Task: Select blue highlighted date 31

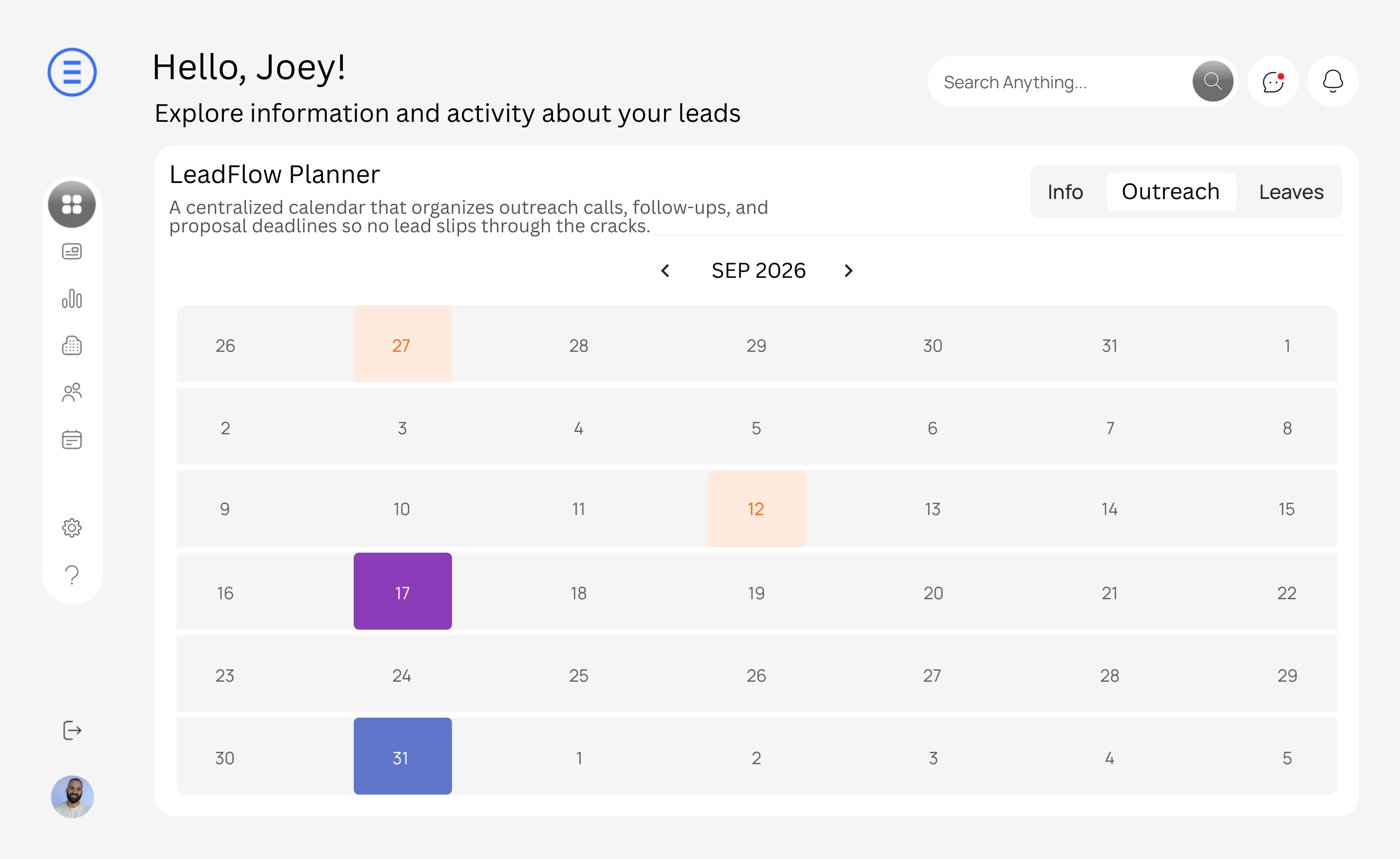Action: (402, 756)
